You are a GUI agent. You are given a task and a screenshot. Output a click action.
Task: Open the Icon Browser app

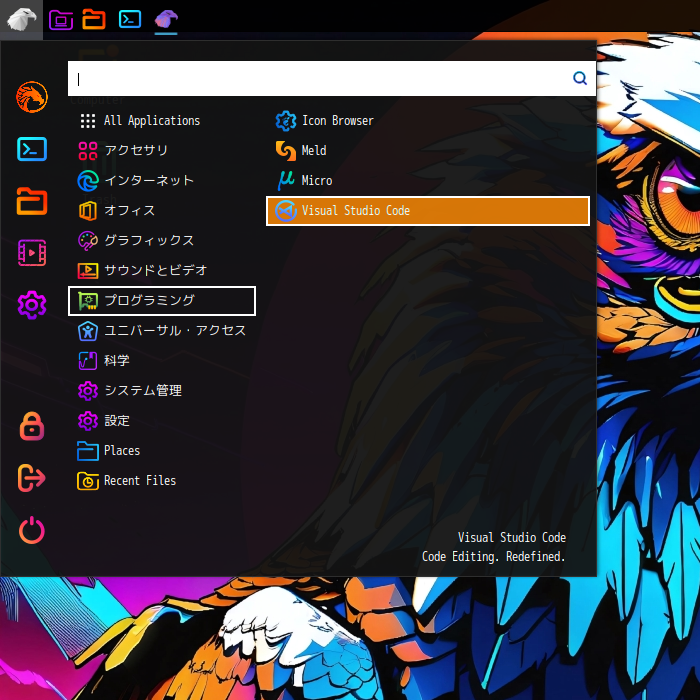(337, 121)
